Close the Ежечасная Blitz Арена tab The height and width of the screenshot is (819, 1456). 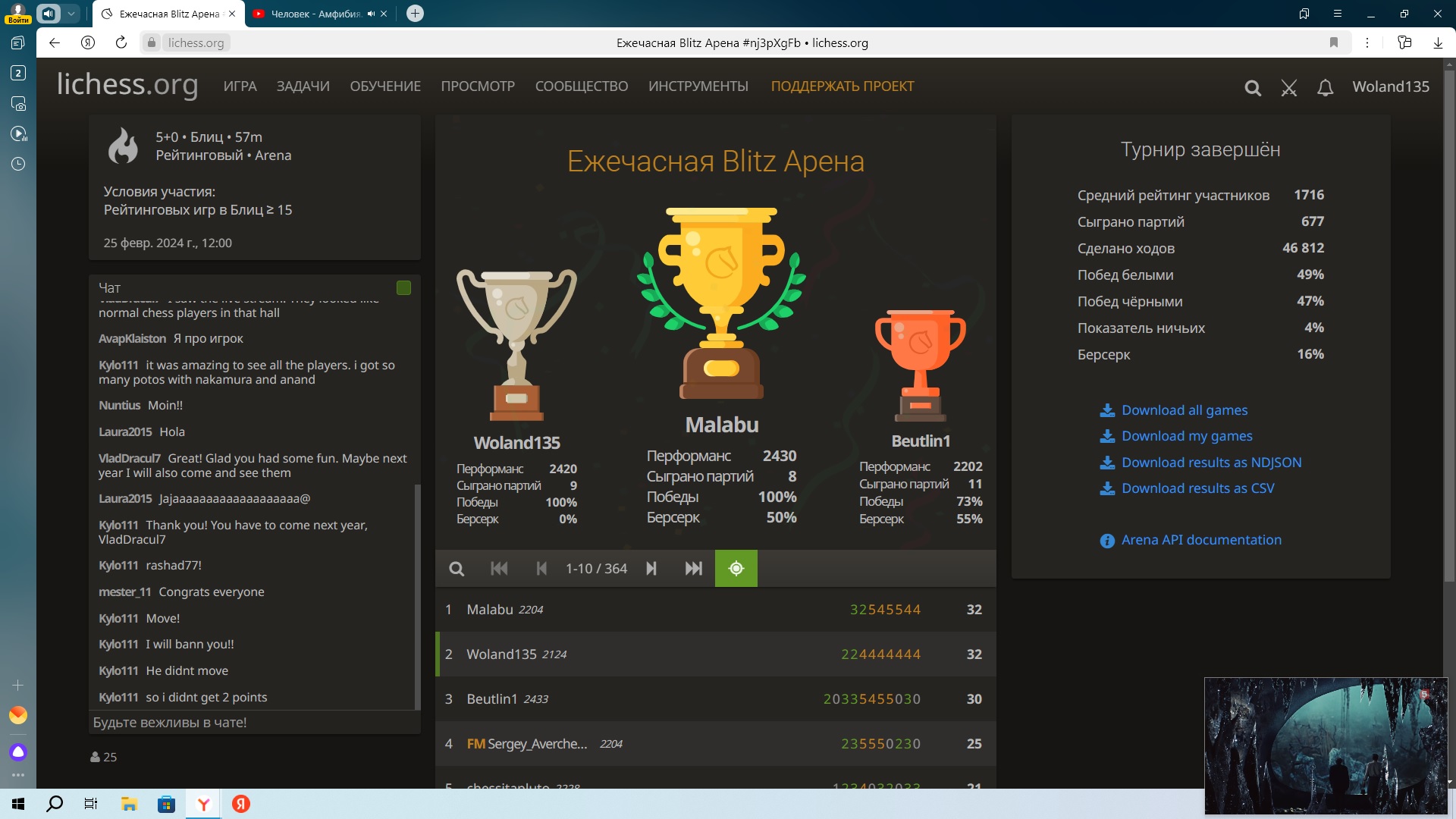232,14
